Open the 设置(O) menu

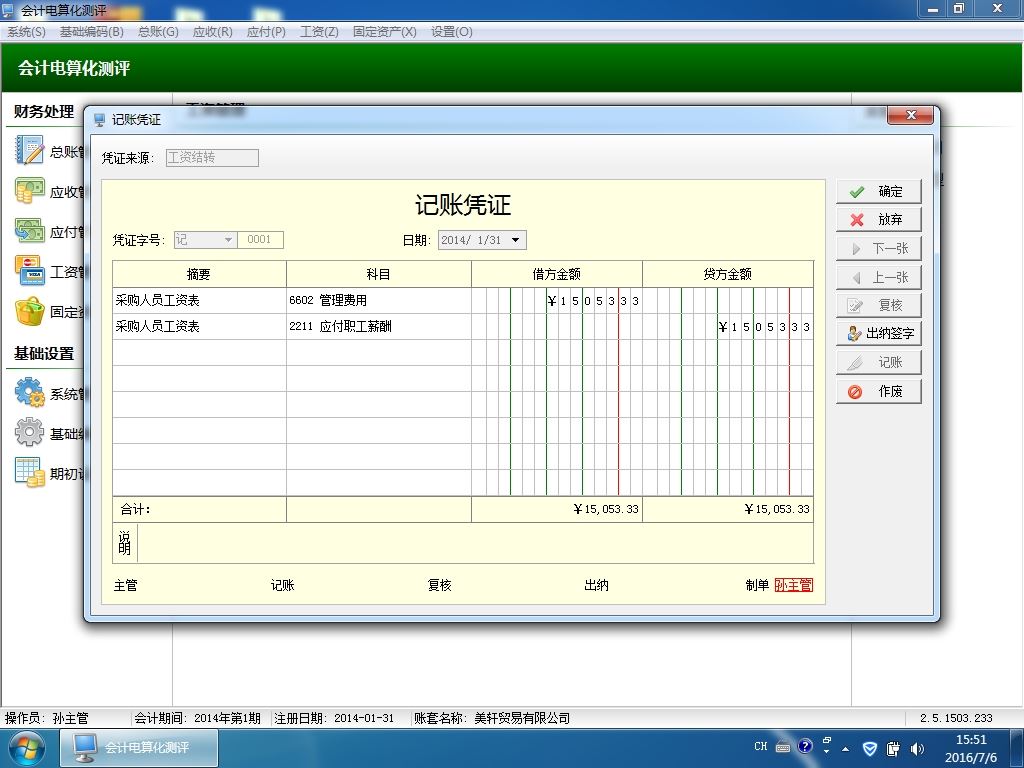pyautogui.click(x=451, y=31)
